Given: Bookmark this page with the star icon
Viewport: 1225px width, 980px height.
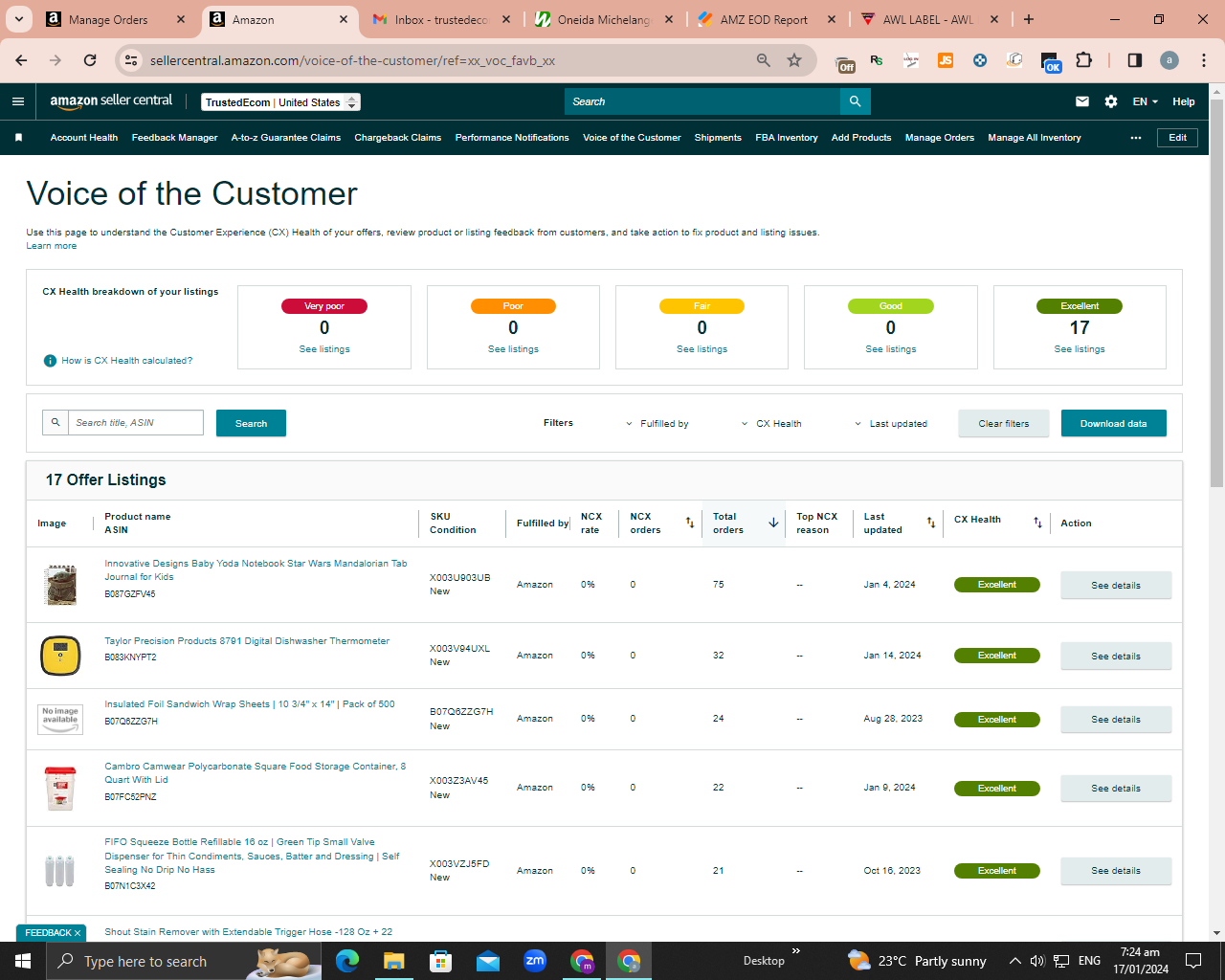Looking at the screenshot, I should 794,60.
